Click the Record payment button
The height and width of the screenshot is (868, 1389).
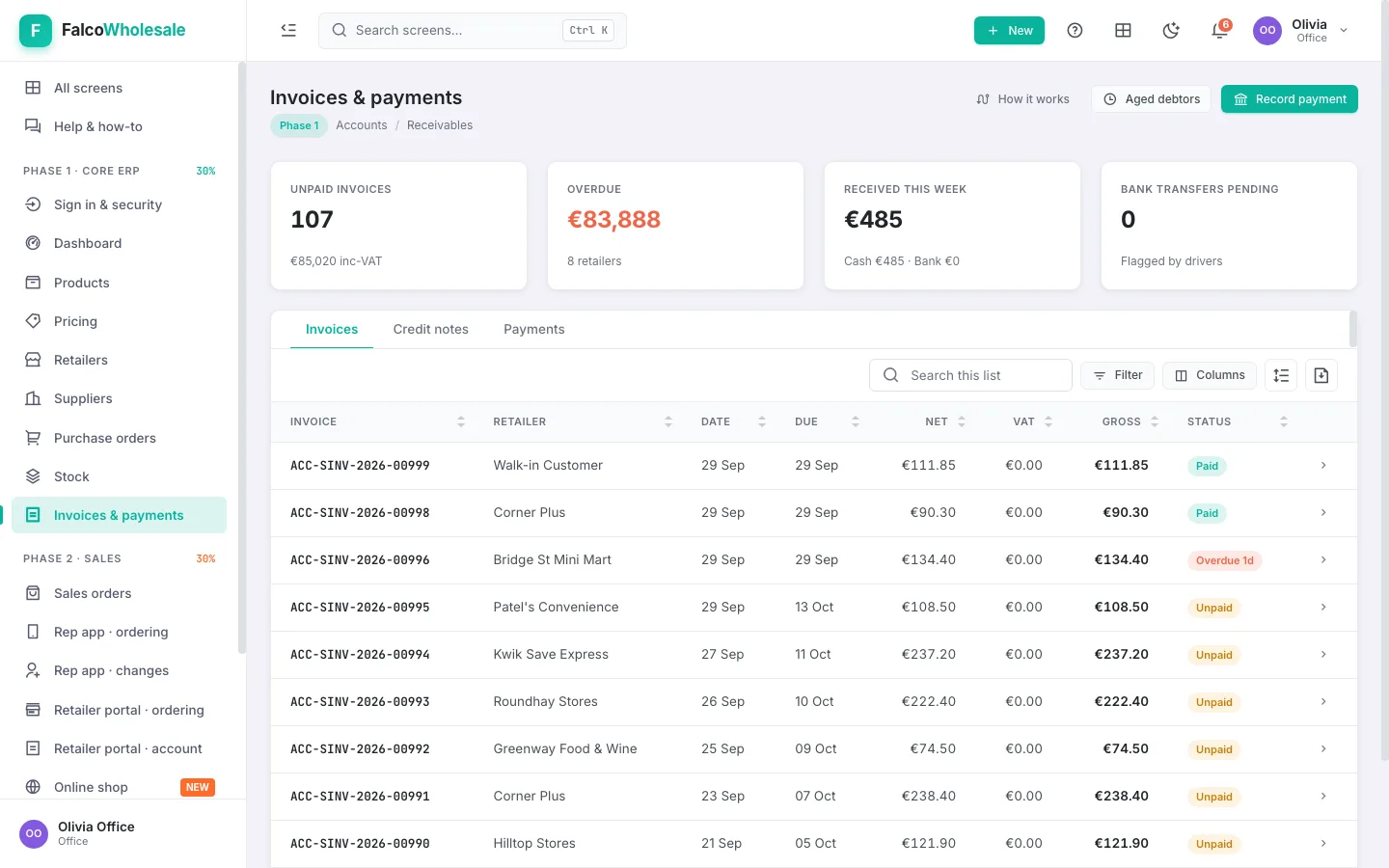tap(1289, 99)
